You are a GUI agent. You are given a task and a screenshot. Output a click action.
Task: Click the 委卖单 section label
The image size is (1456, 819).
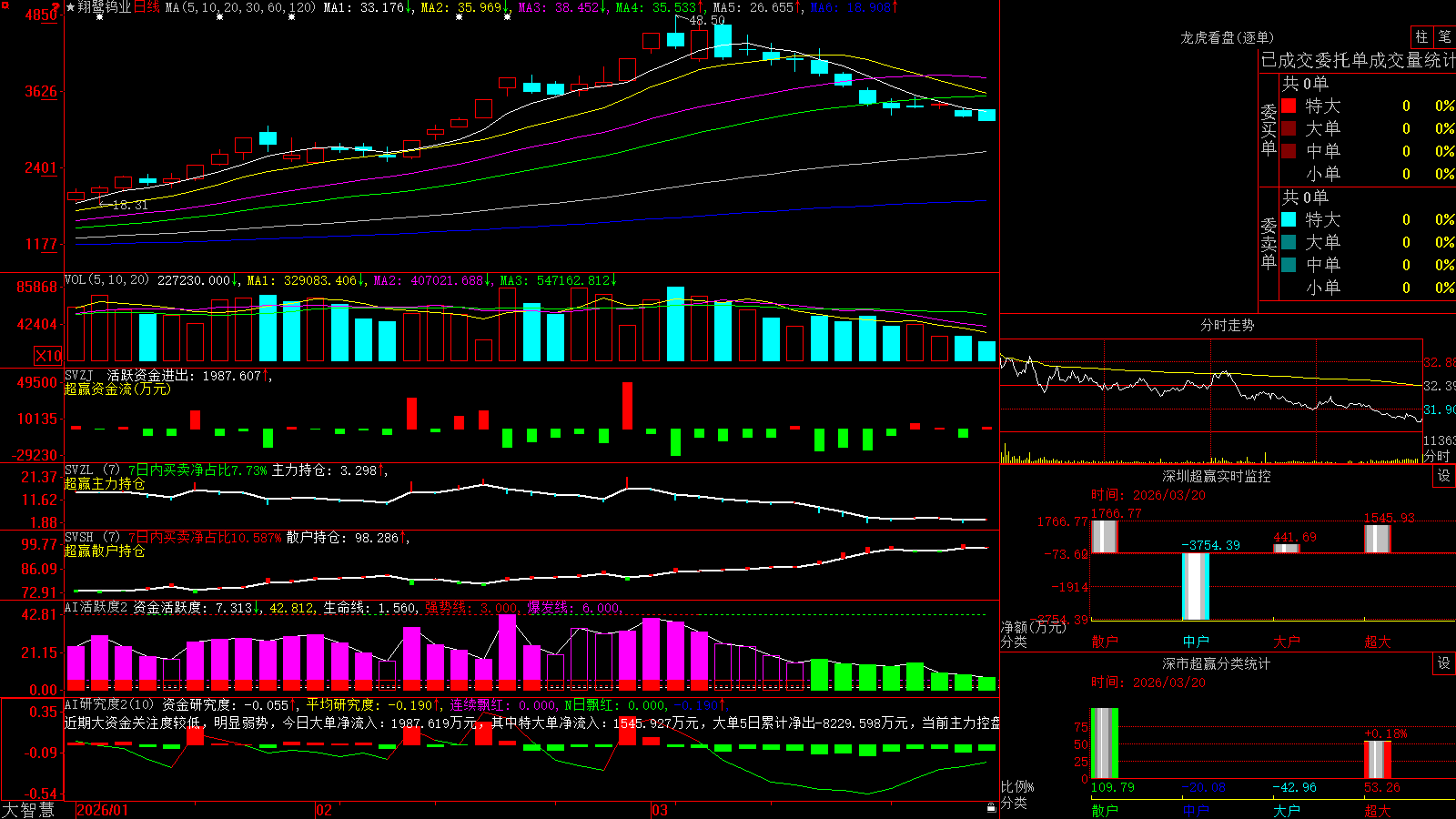pos(1269,243)
